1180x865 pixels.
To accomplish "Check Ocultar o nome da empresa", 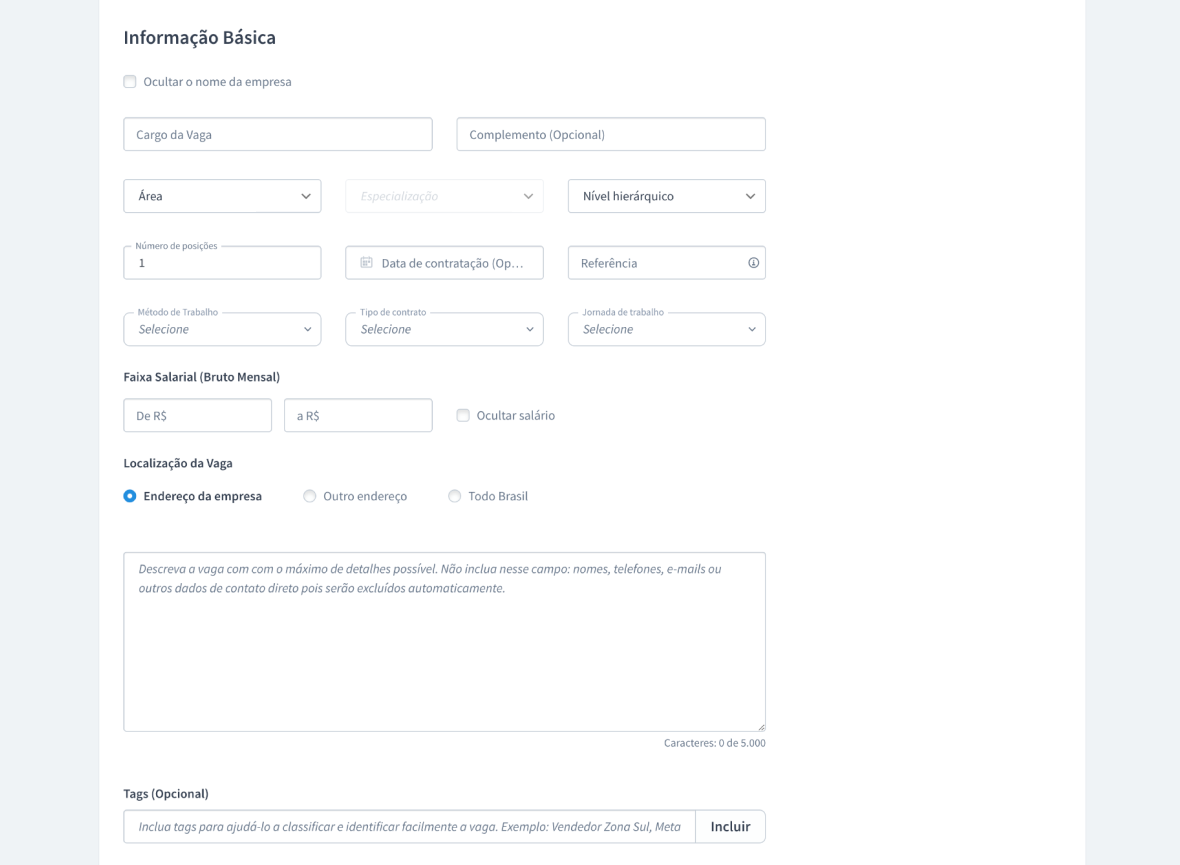I will click(x=130, y=82).
